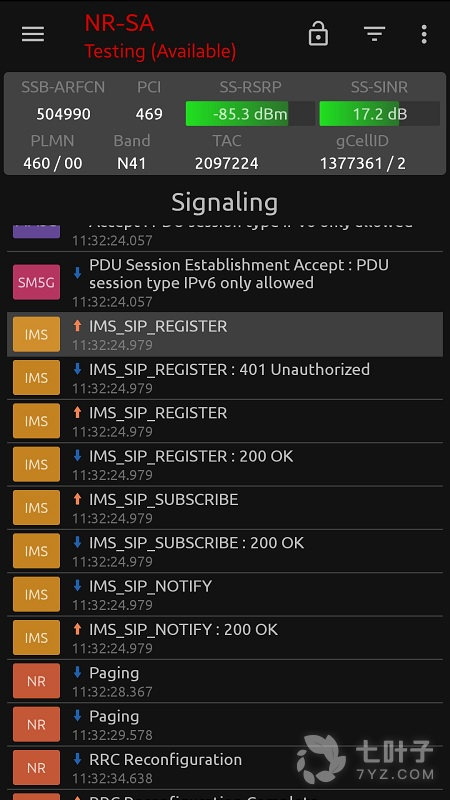Click the SS-SINR 17.2 dB signal bar

tap(379, 113)
